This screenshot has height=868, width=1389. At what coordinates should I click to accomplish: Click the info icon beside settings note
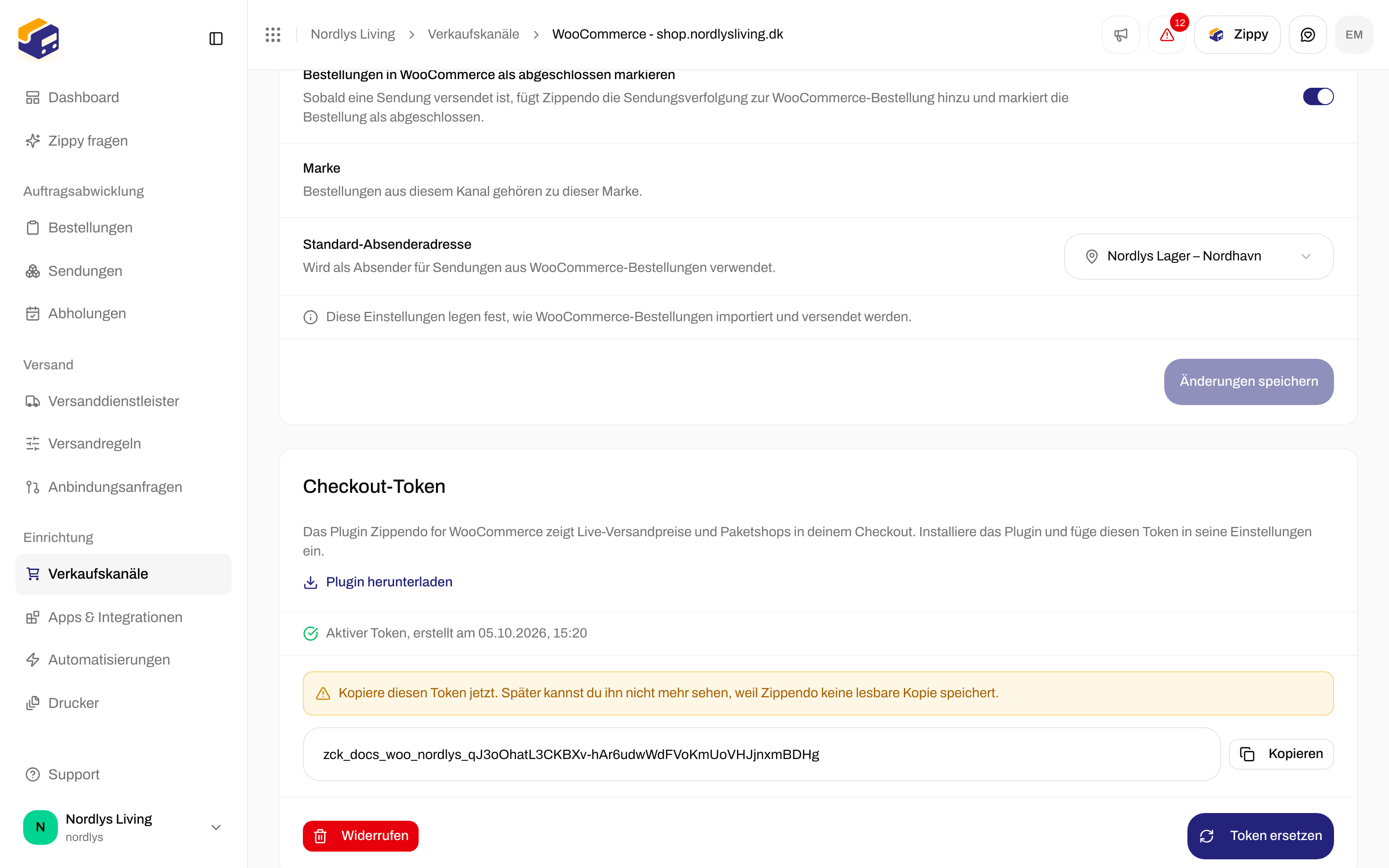(x=311, y=317)
